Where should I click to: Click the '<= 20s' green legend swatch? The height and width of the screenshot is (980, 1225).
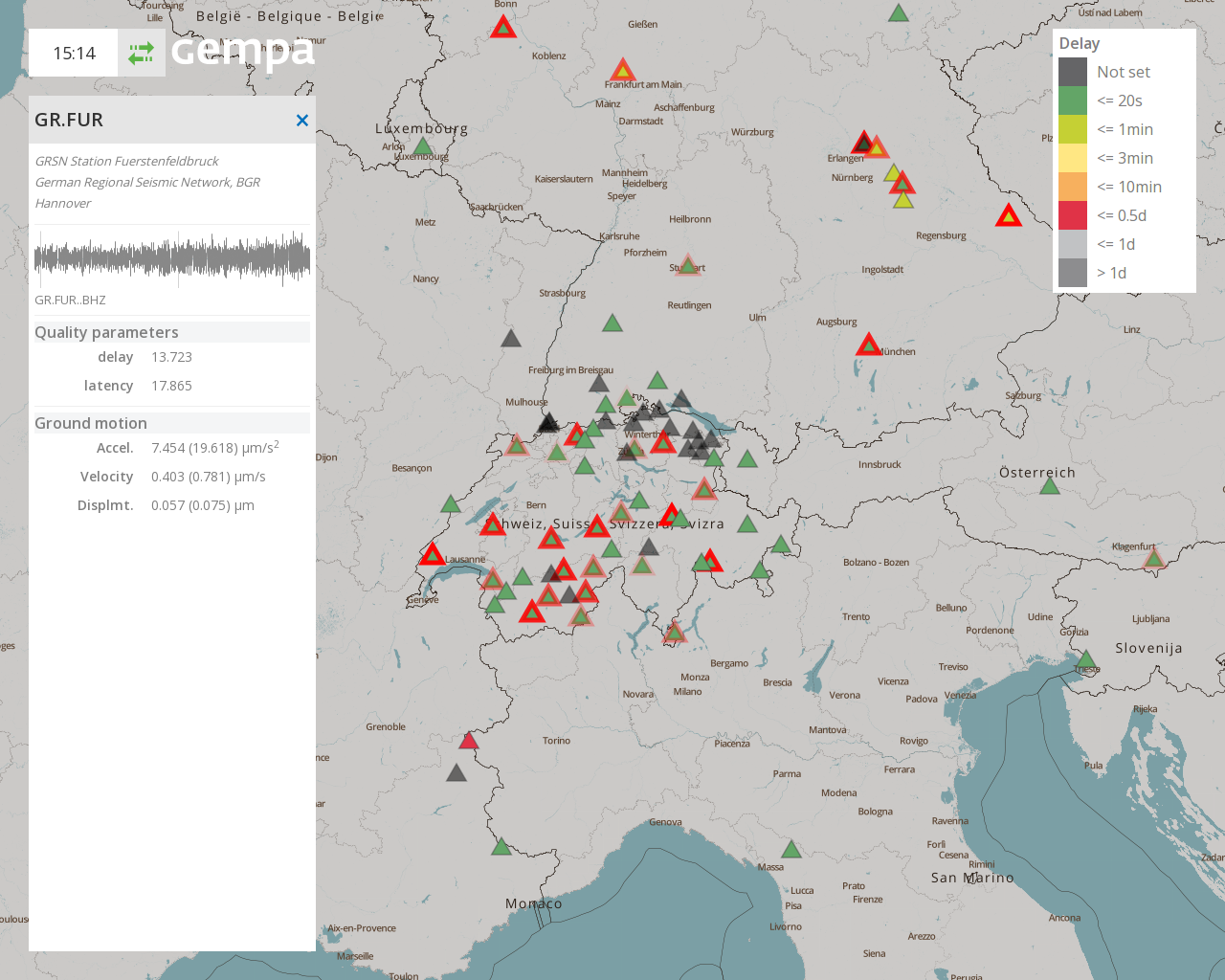(x=1073, y=100)
